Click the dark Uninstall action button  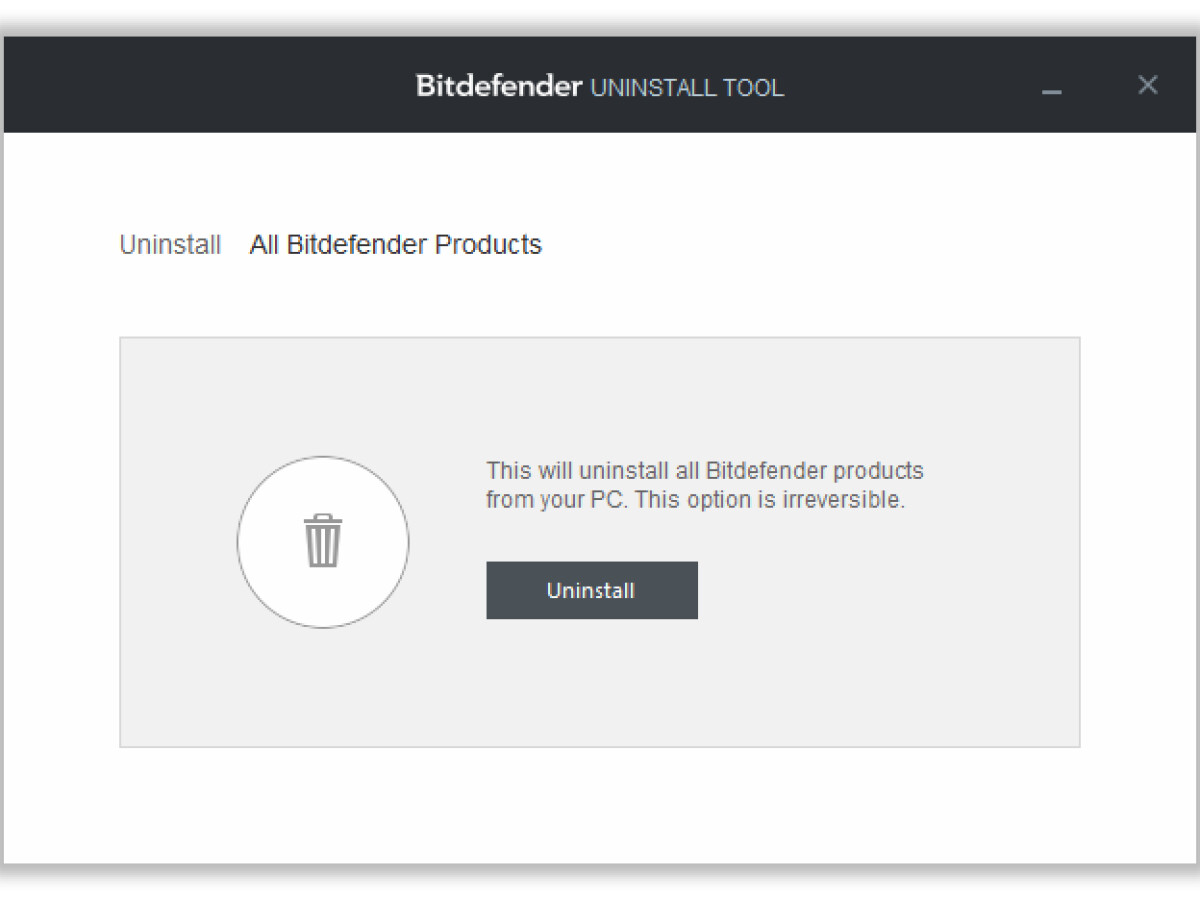tap(591, 590)
